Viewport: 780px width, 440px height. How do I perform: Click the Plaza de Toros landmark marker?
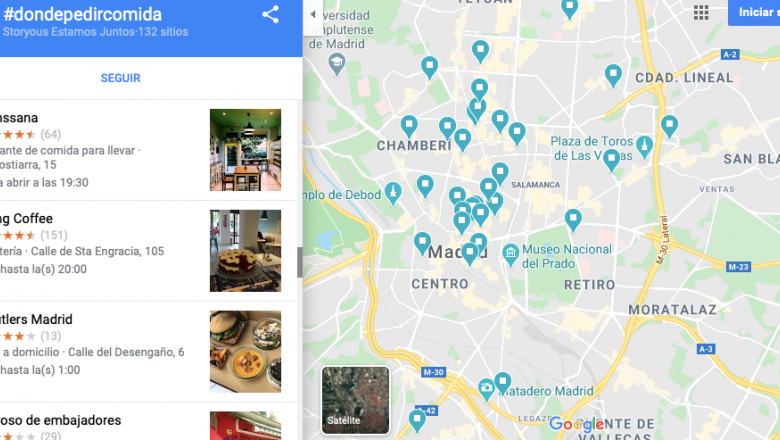pyautogui.click(x=645, y=148)
